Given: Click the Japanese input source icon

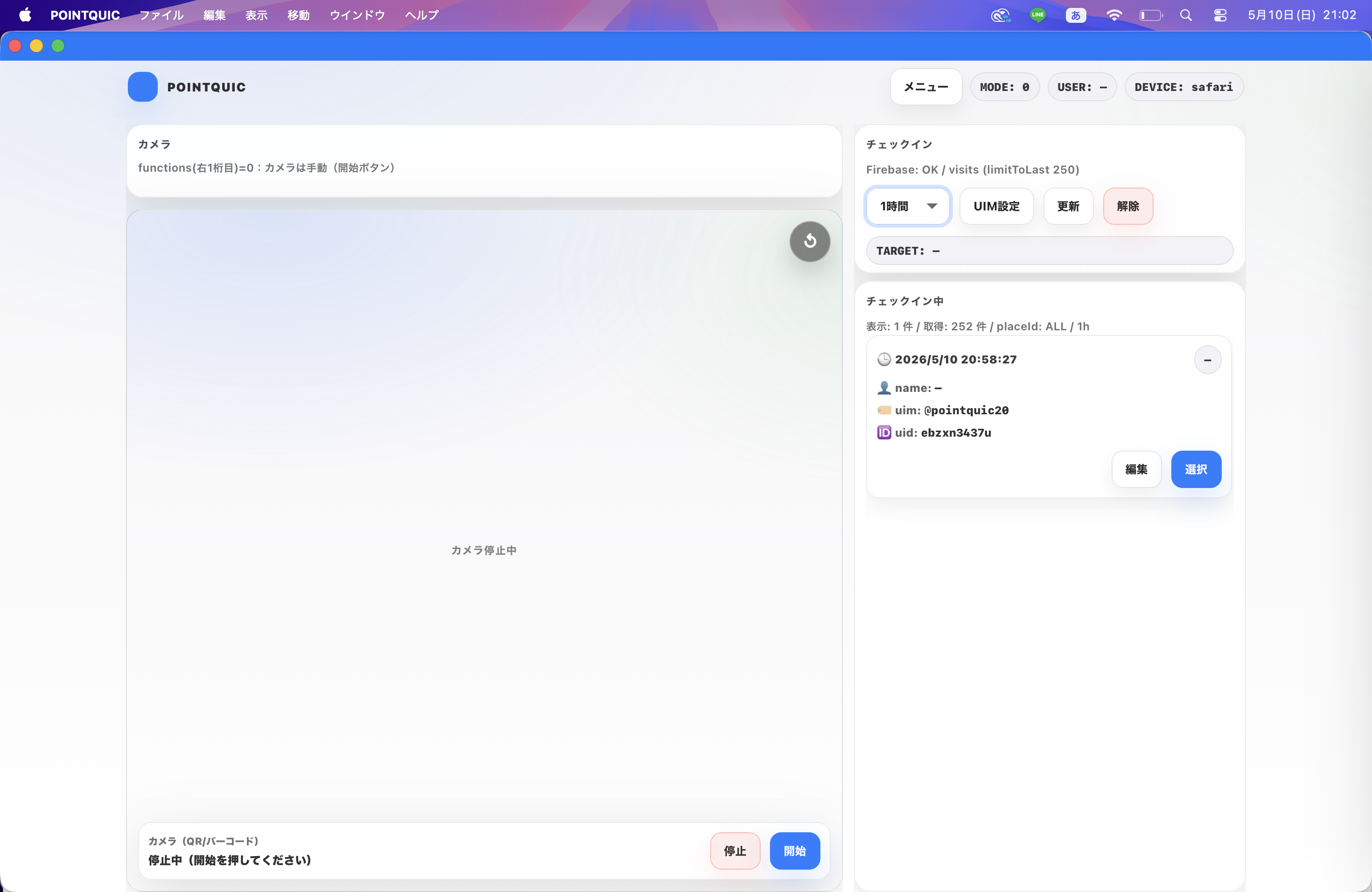Looking at the screenshot, I should (1076, 15).
